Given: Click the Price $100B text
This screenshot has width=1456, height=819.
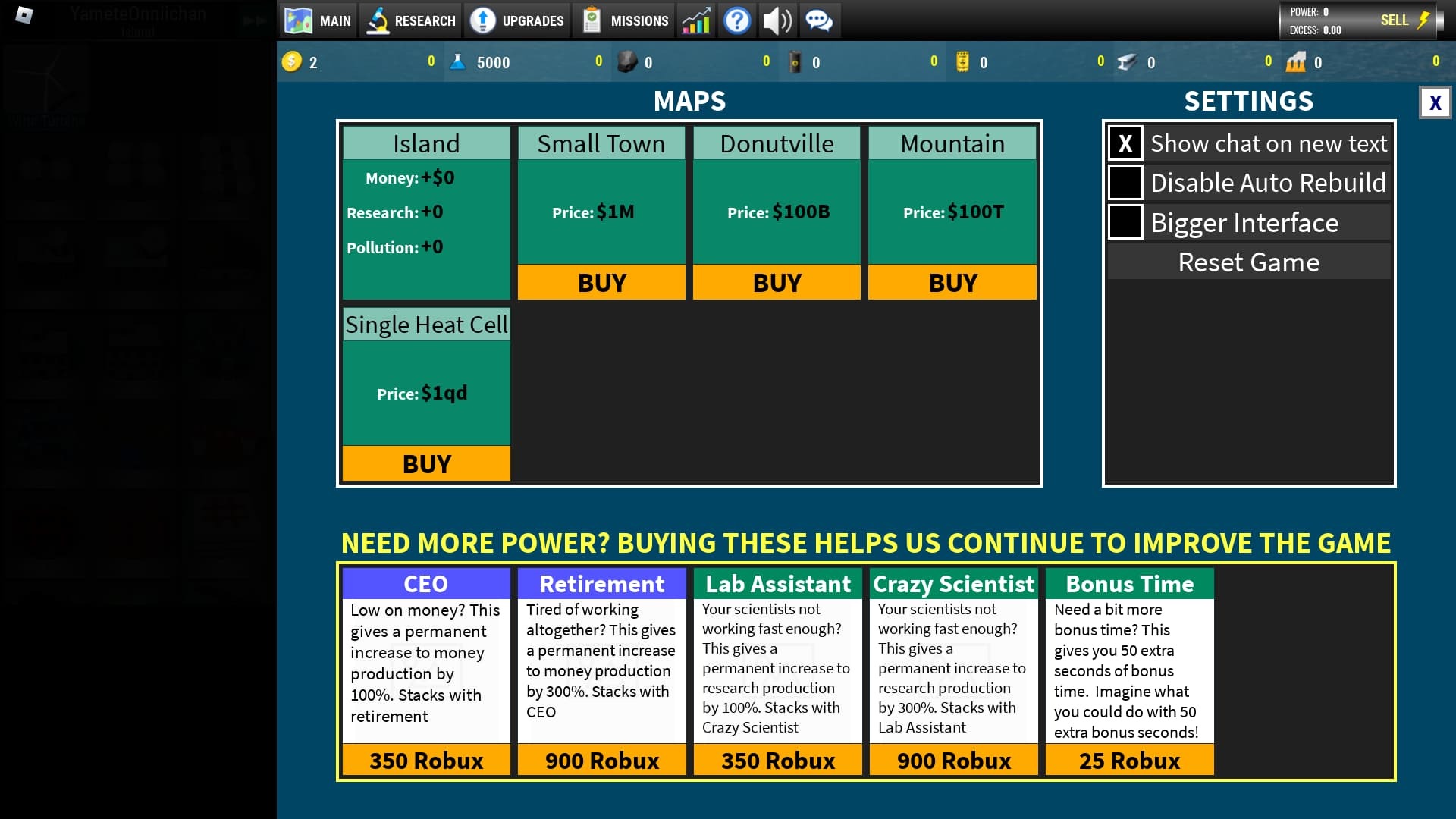Looking at the screenshot, I should 778,212.
